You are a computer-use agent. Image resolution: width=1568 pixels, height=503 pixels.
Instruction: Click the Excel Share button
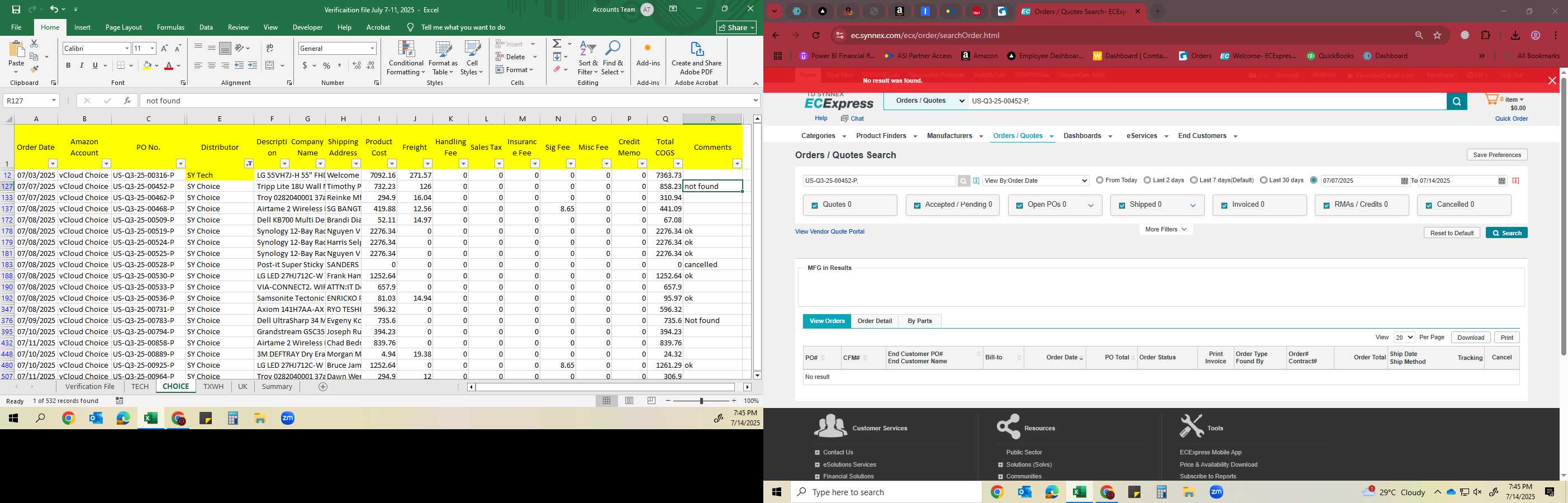coord(736,27)
